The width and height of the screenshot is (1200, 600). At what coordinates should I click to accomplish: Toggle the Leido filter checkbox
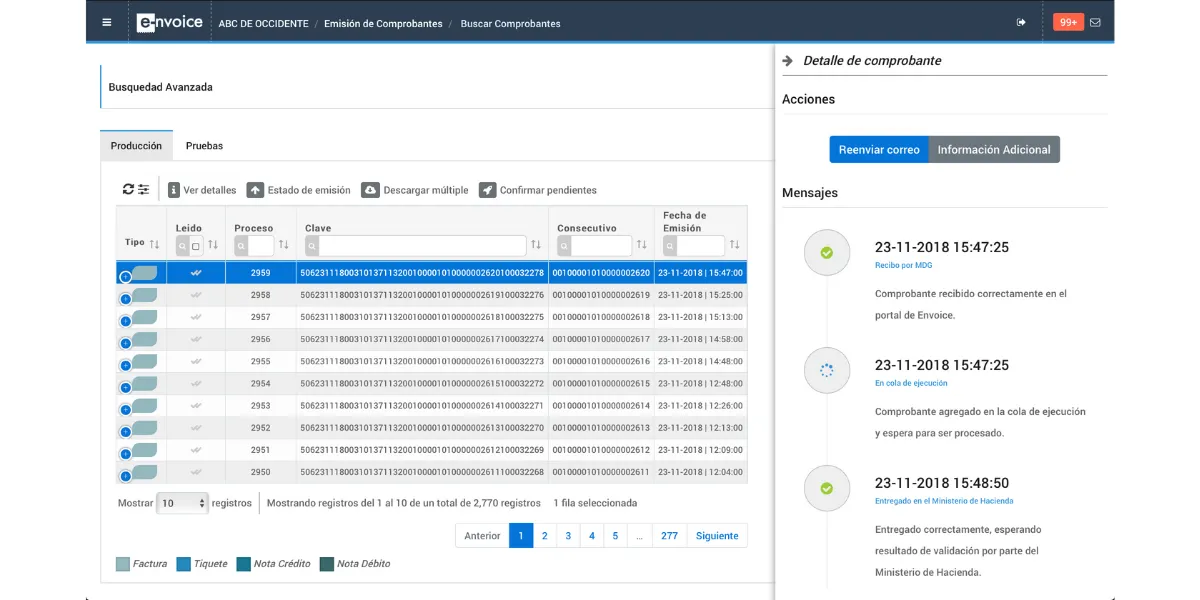(196, 246)
